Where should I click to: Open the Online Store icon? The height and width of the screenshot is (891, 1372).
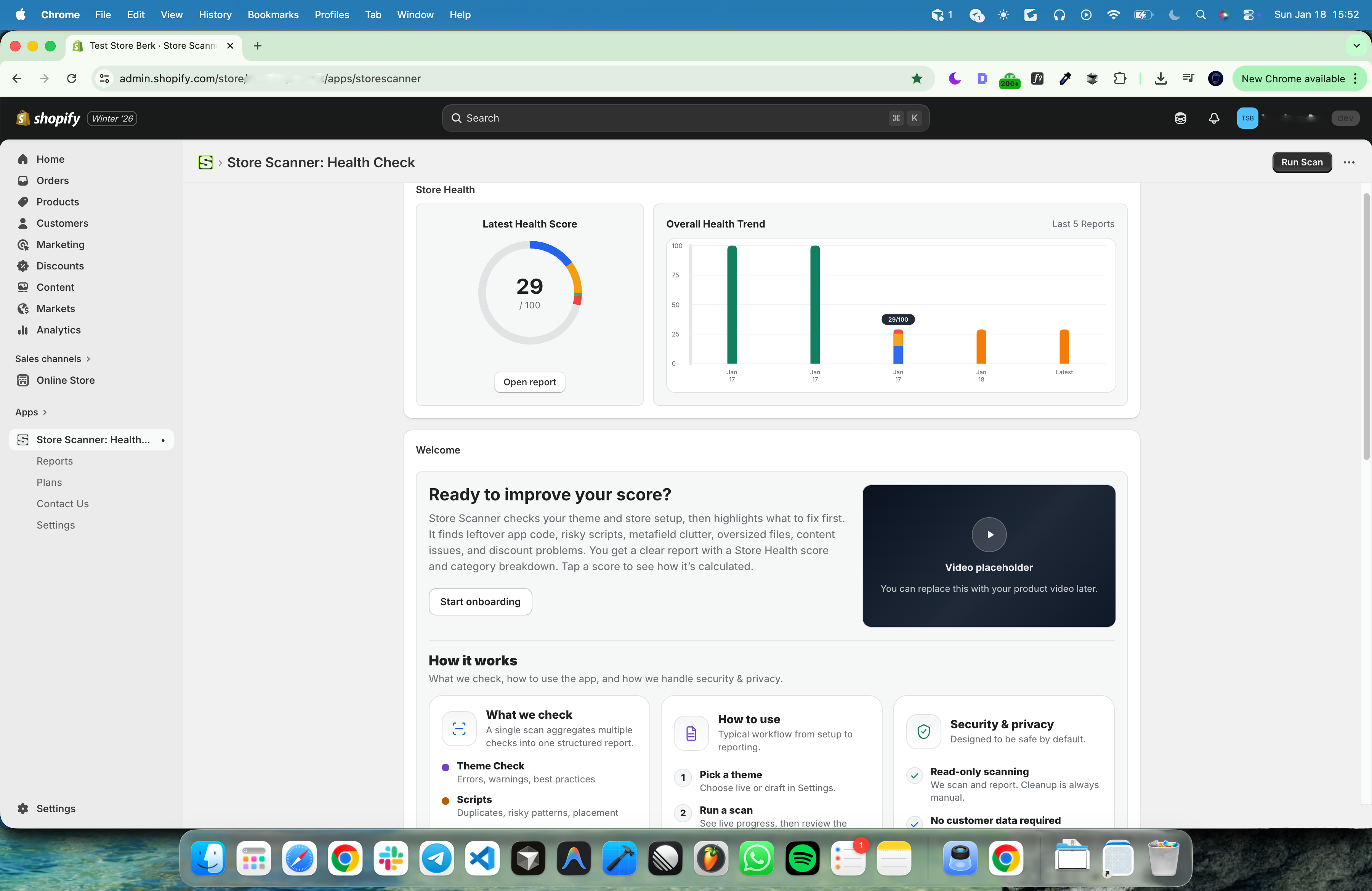23,380
